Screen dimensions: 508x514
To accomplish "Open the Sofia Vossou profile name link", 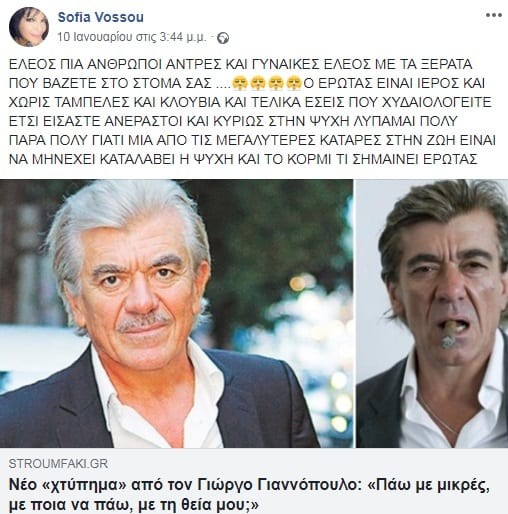I will [x=101, y=17].
